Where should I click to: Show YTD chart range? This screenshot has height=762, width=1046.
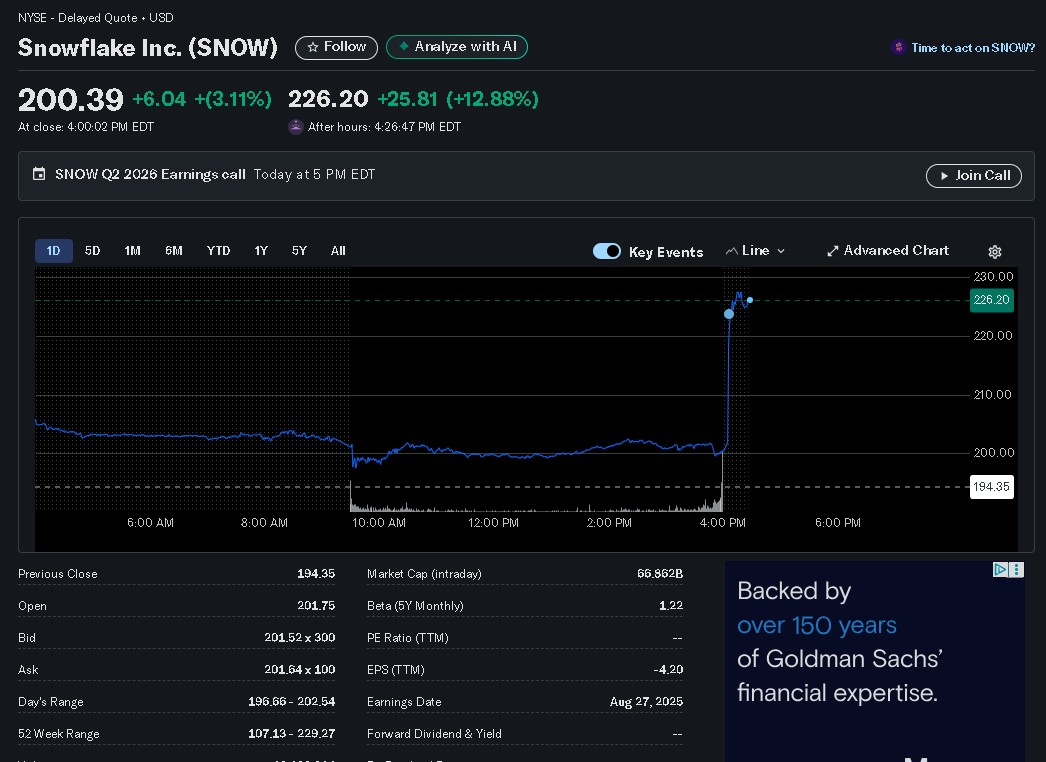(218, 251)
